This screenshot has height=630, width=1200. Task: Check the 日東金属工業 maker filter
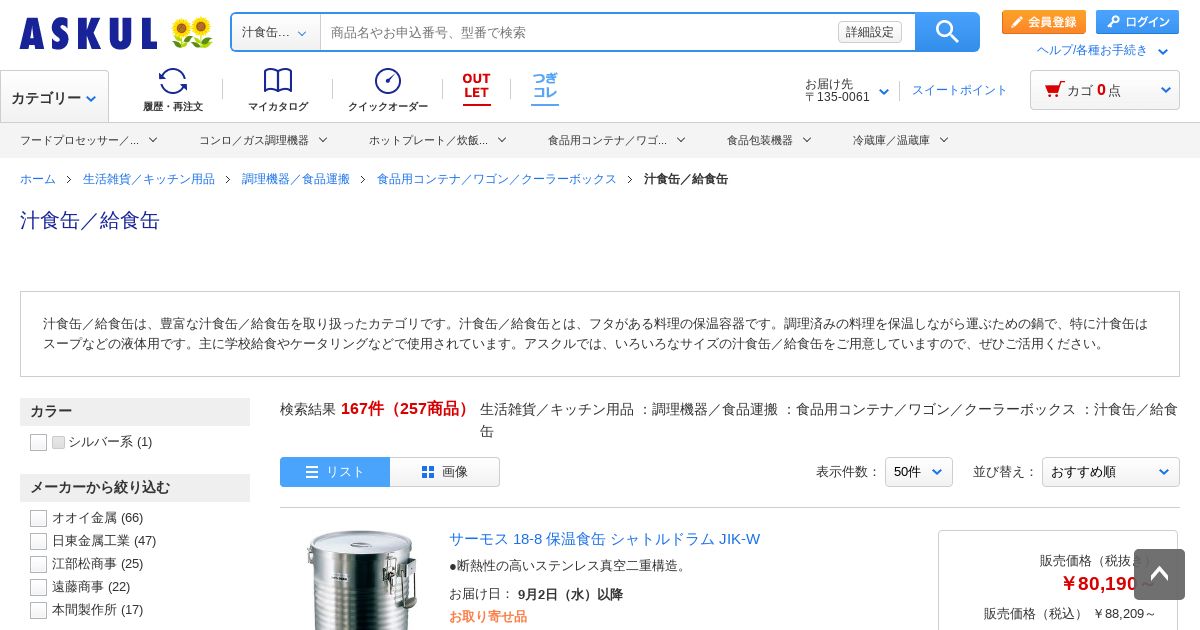[x=38, y=541]
